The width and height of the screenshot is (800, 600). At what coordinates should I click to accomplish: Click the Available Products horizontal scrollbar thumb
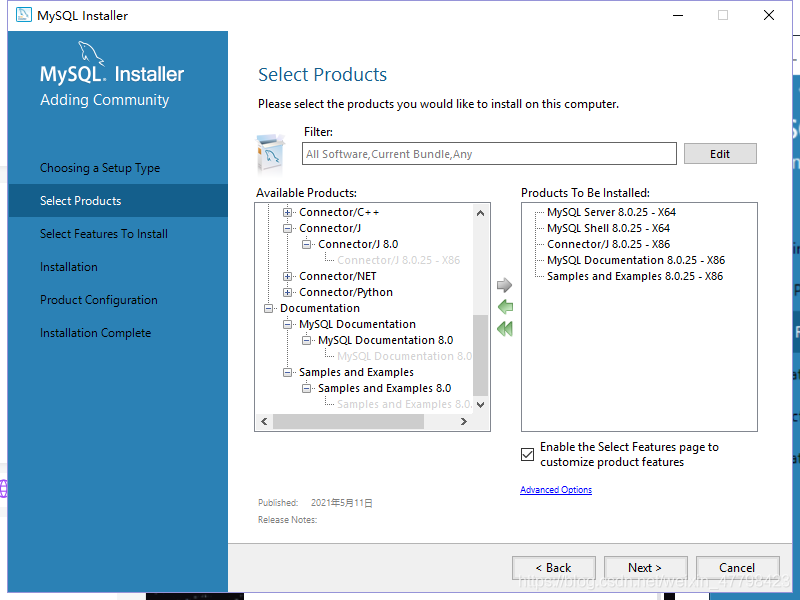(348, 421)
